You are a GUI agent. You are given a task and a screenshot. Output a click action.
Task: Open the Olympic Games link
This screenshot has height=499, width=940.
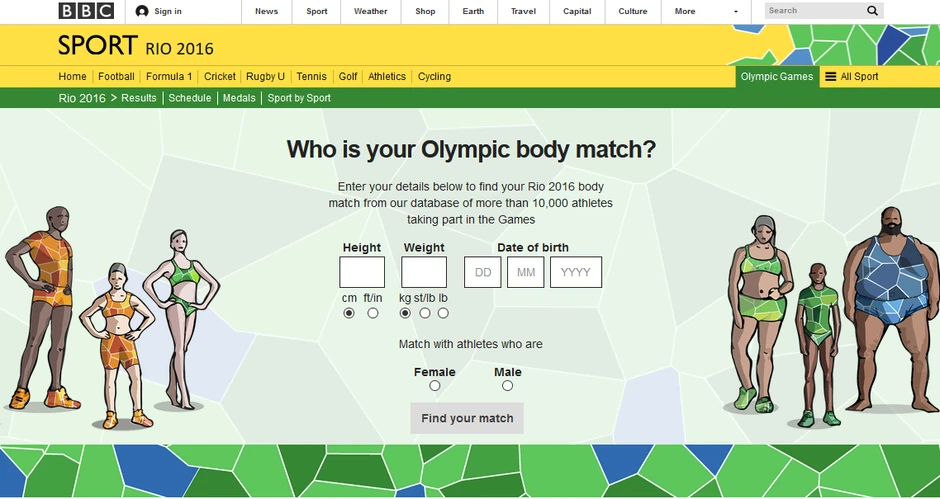(776, 77)
